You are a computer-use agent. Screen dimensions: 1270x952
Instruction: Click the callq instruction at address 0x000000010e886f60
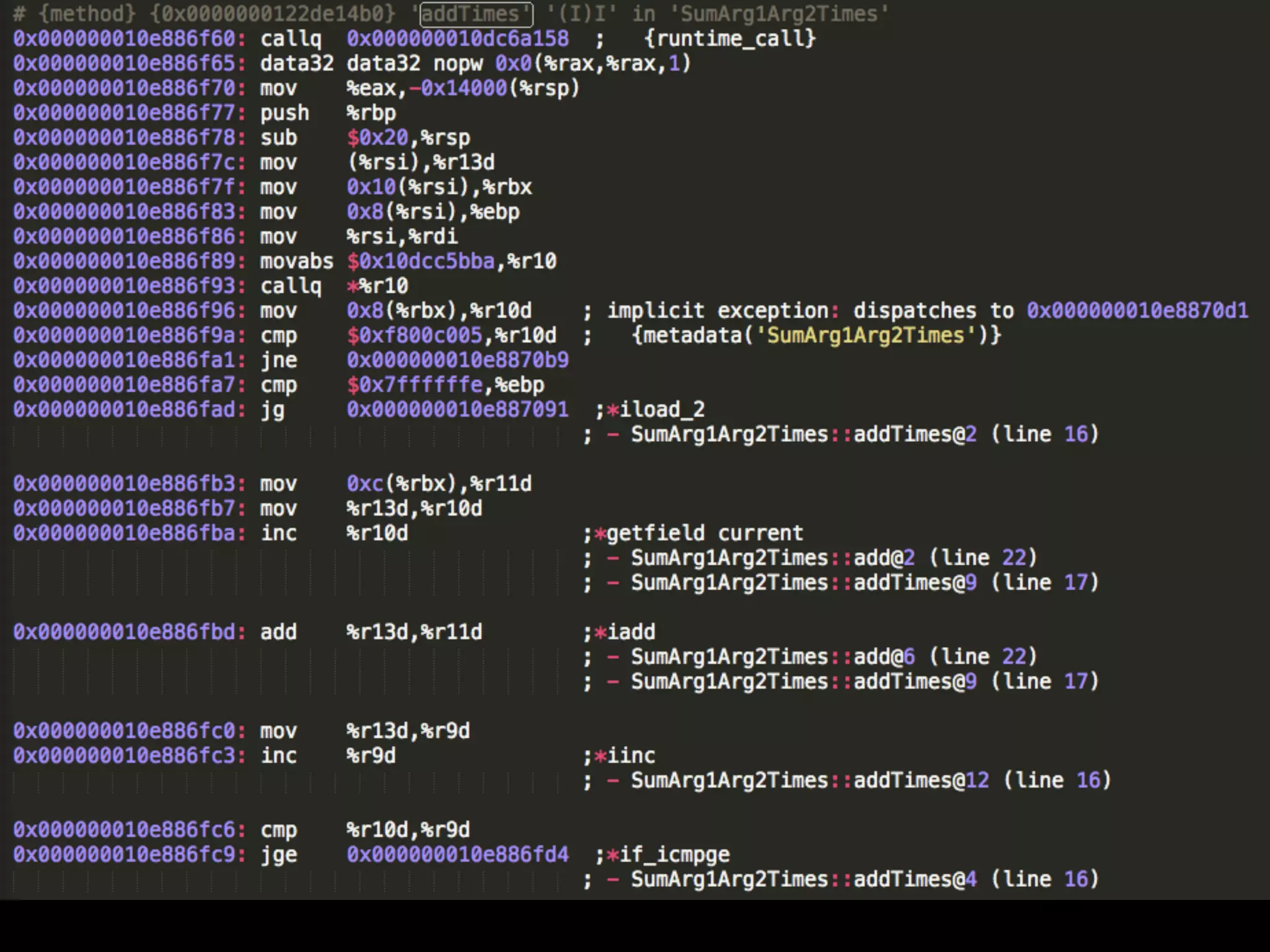tap(290, 38)
